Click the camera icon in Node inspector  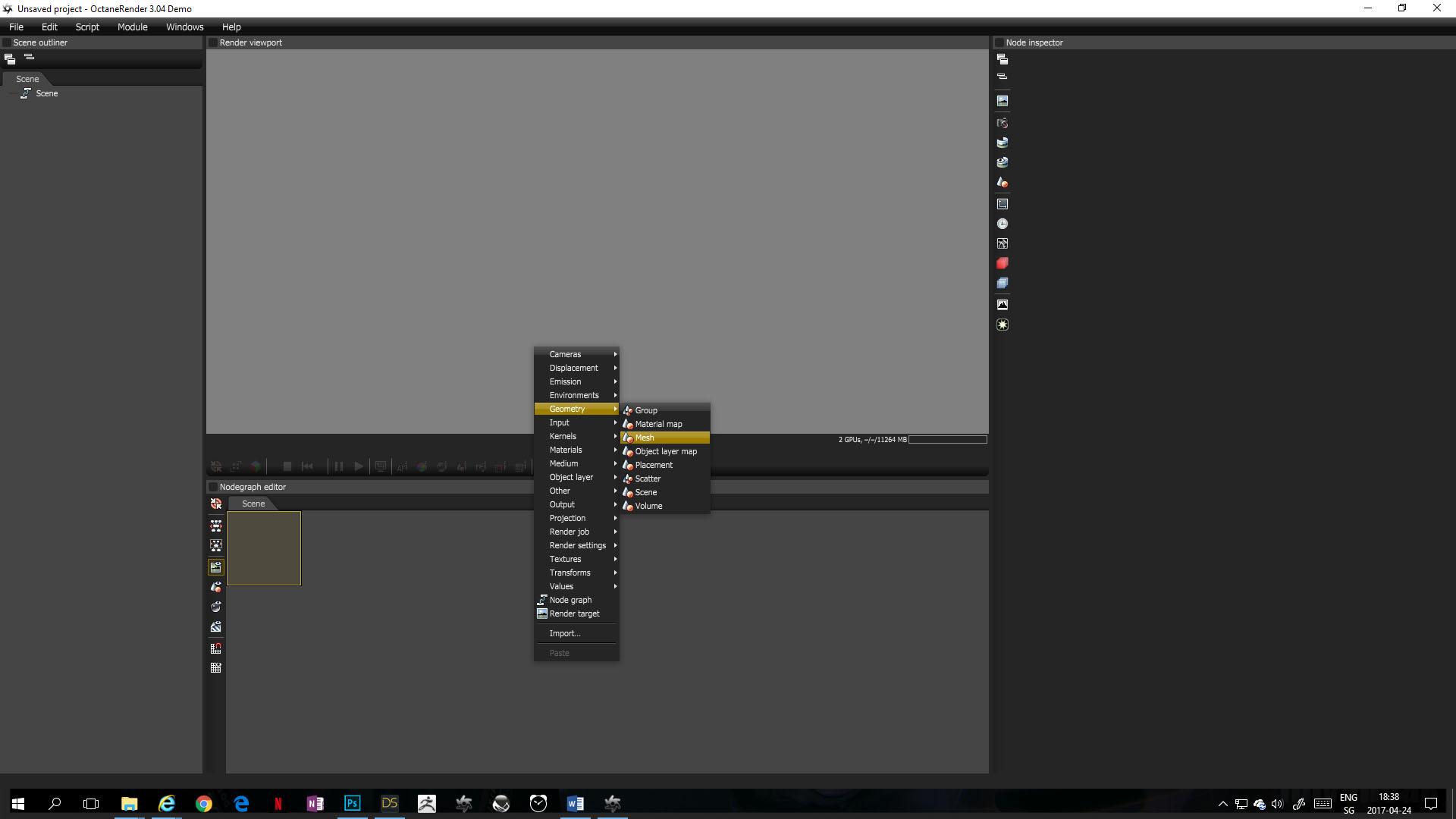pos(1002,123)
